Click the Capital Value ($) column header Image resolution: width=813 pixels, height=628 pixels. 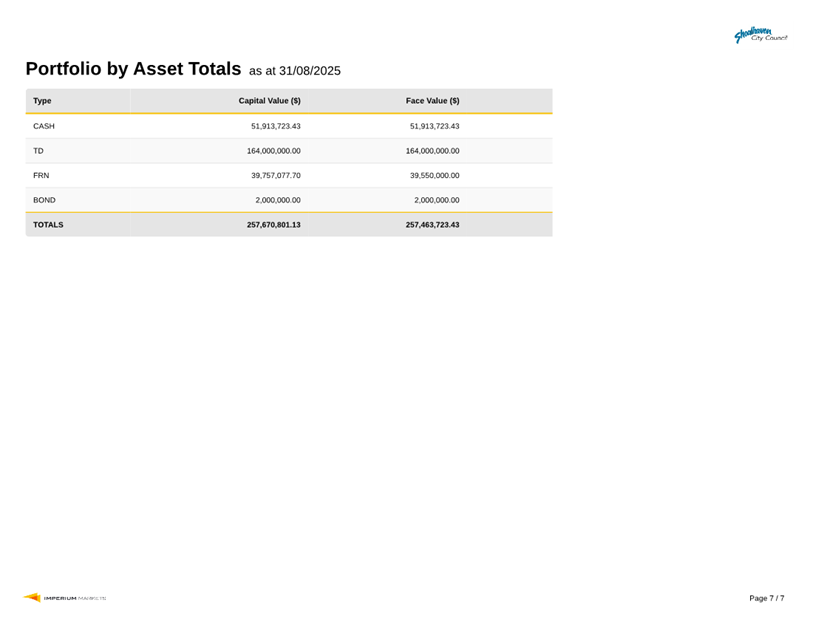tap(269, 101)
